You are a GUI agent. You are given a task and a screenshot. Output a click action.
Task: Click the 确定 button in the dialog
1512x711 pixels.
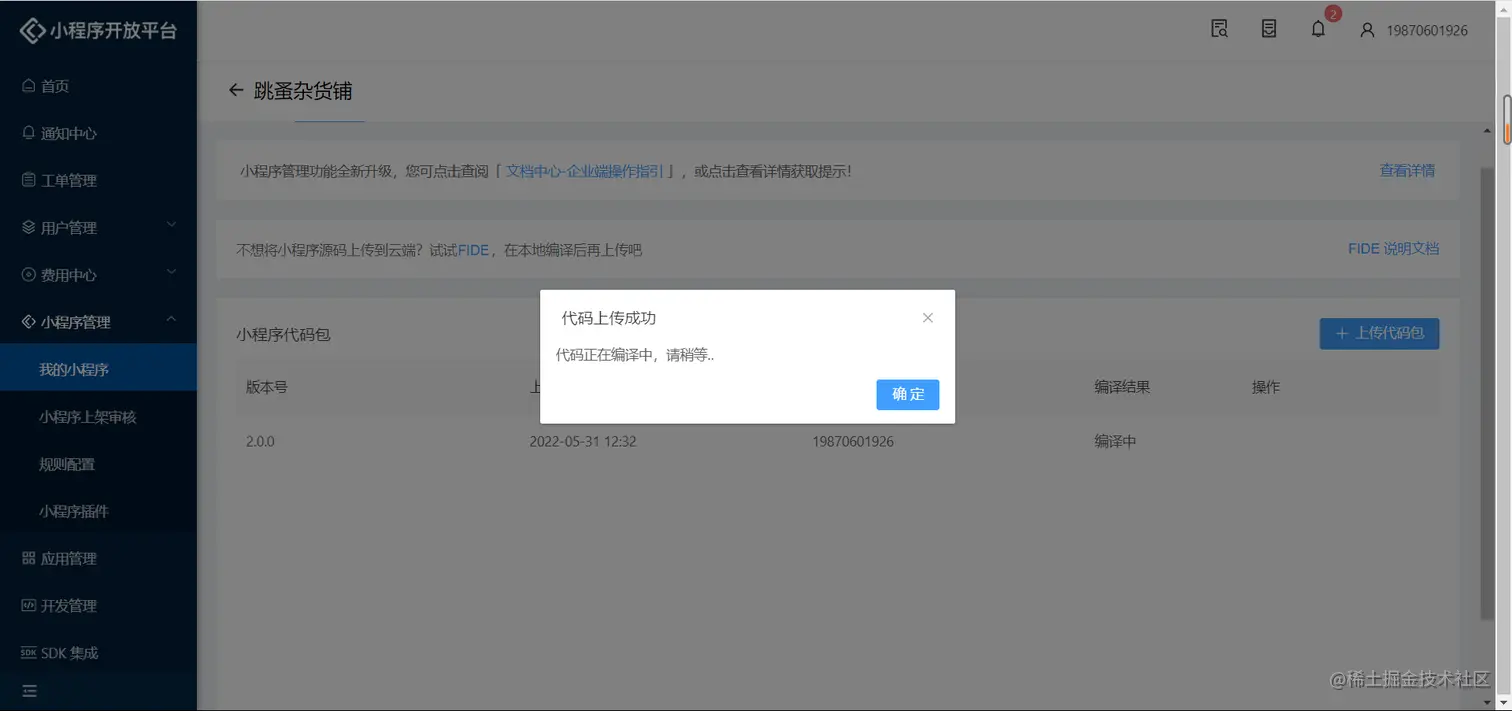click(908, 394)
